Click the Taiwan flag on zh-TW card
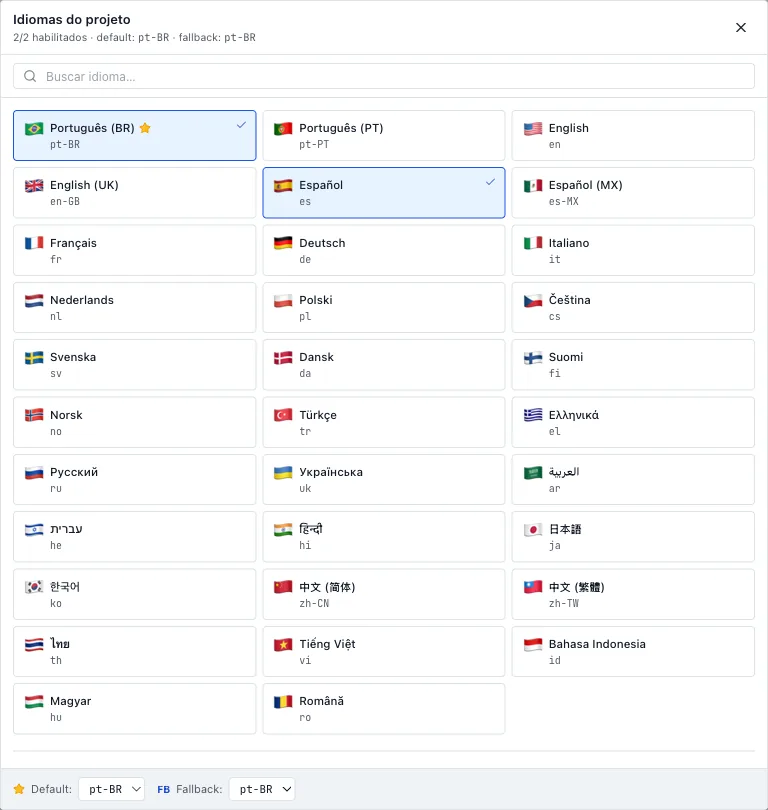Image resolution: width=768 pixels, height=810 pixels. (533, 587)
